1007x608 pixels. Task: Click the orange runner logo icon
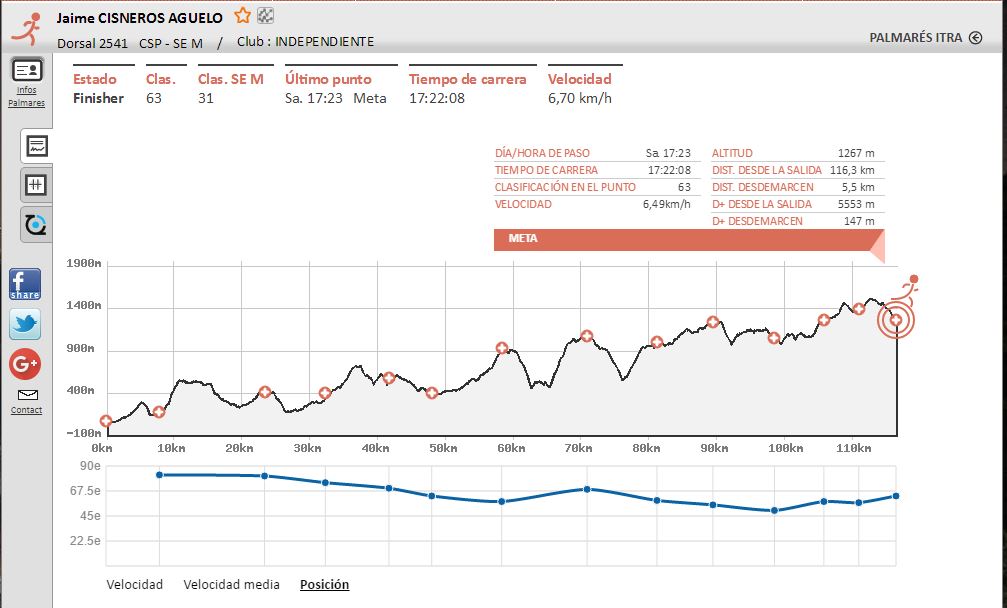point(27,28)
